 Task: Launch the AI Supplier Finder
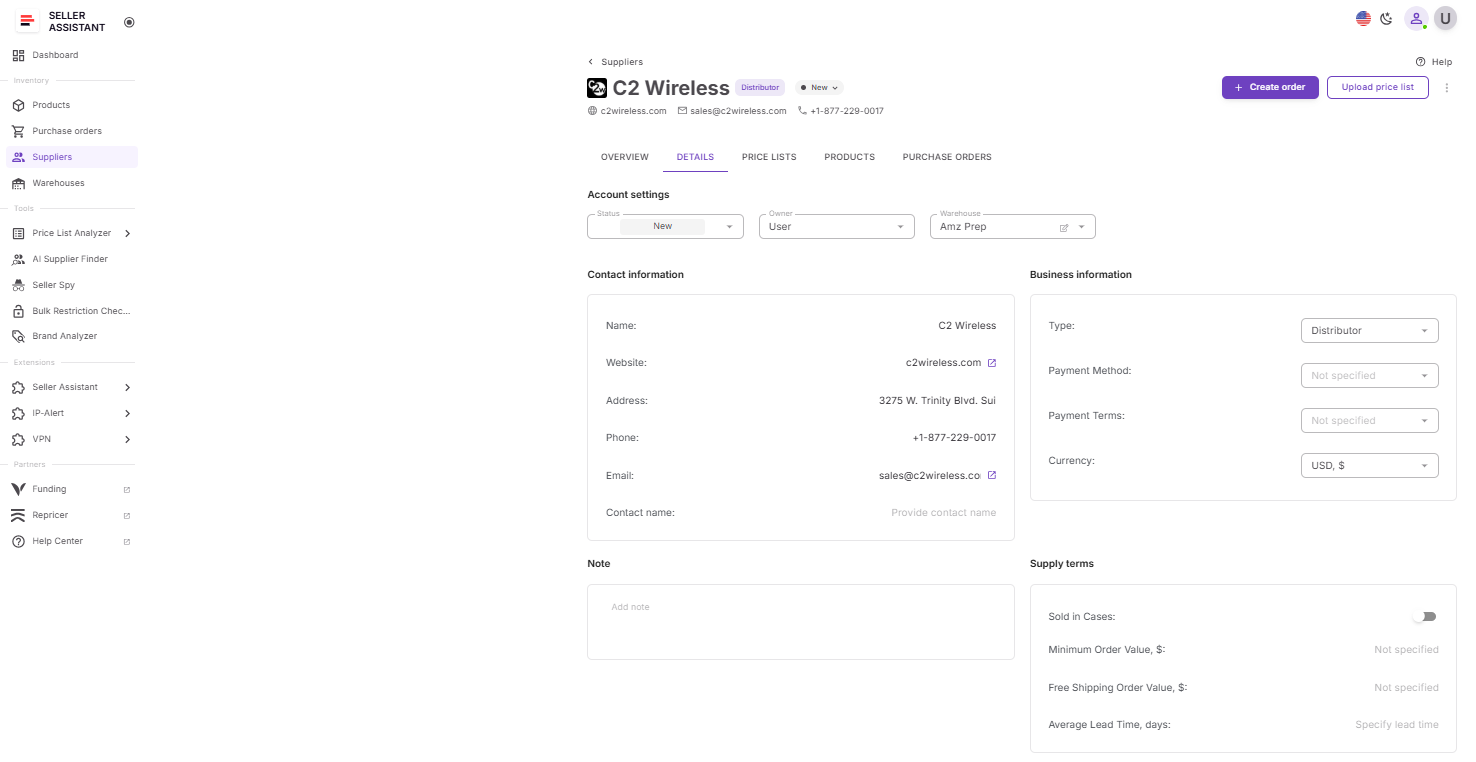70,259
